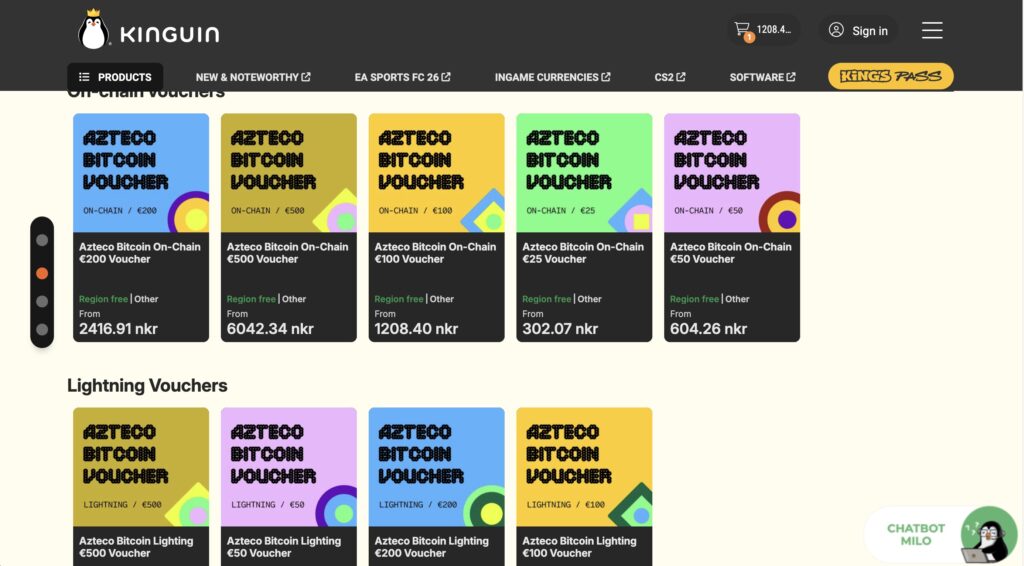Select the bottom gray page indicator dot
This screenshot has height=566, width=1024.
point(42,329)
